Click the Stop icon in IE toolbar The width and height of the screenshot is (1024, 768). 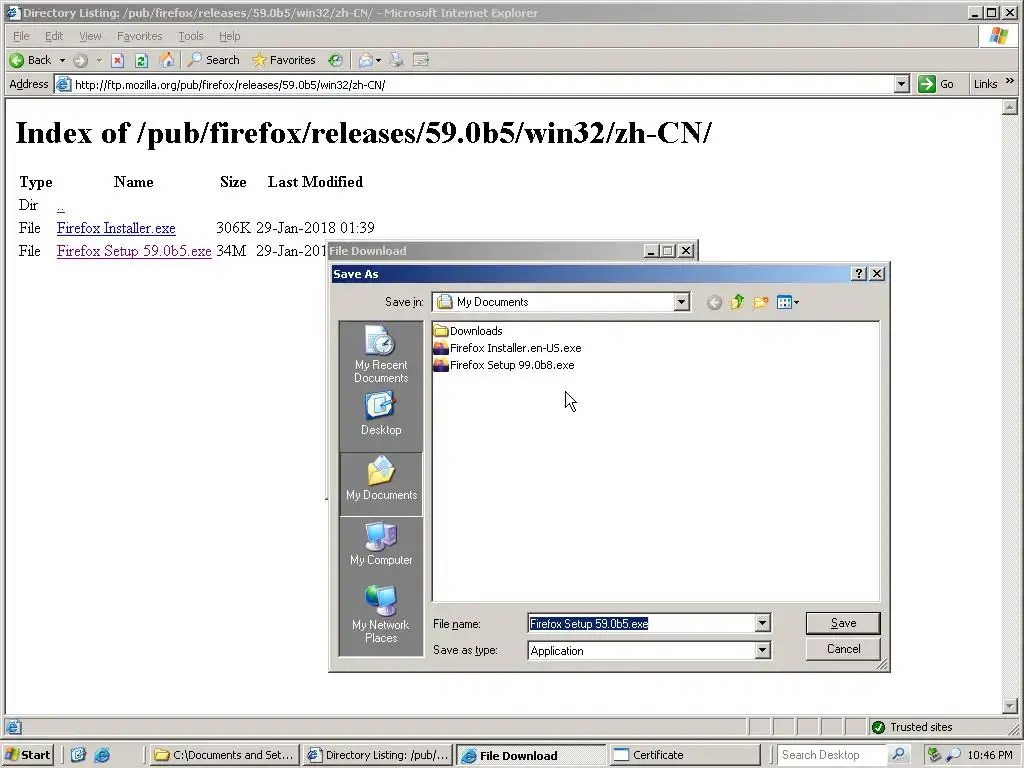(x=118, y=61)
